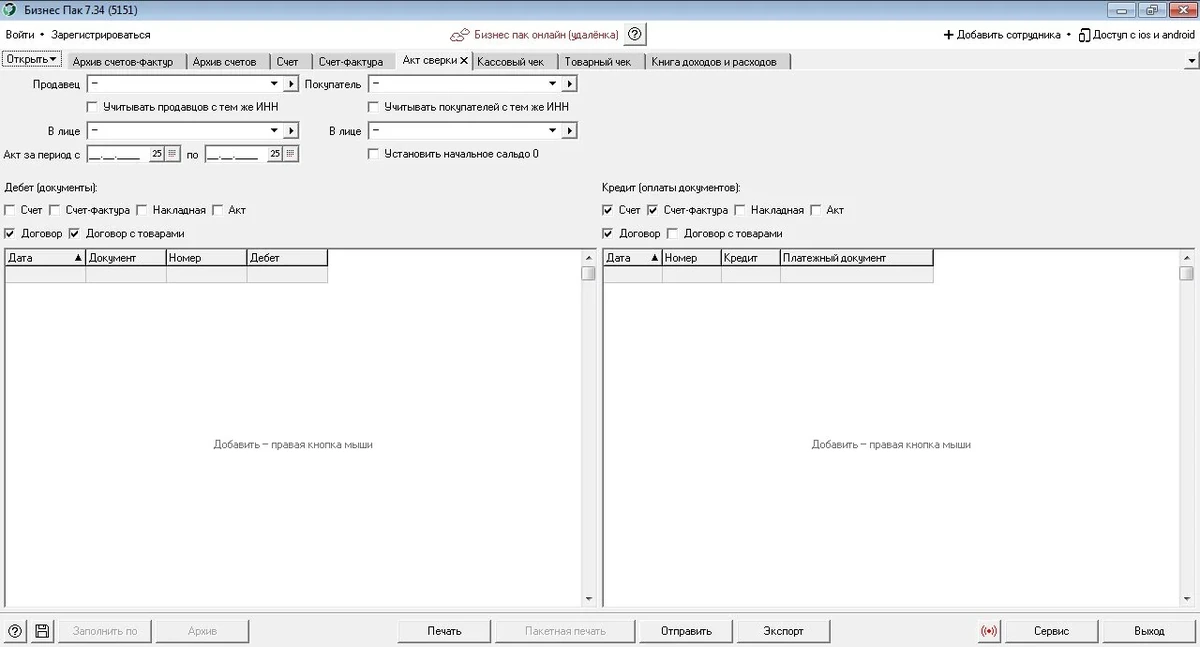This screenshot has height=647, width=1200.
Task: Open calendar for period start date
Action: click(x=172, y=154)
